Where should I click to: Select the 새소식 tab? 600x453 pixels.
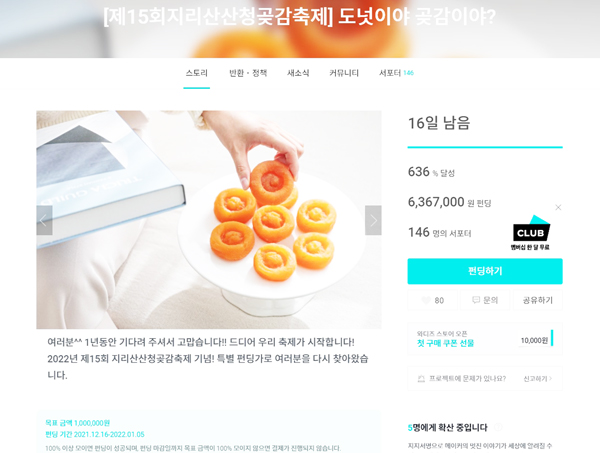coord(298,73)
